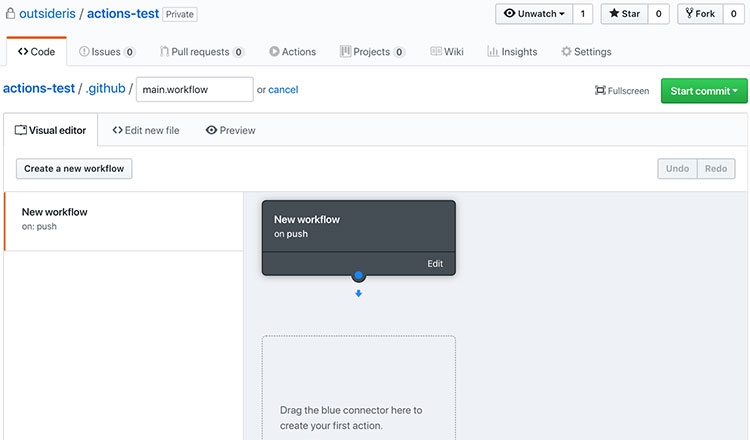Open the Pull requests tab
750x440 pixels.
202,52
